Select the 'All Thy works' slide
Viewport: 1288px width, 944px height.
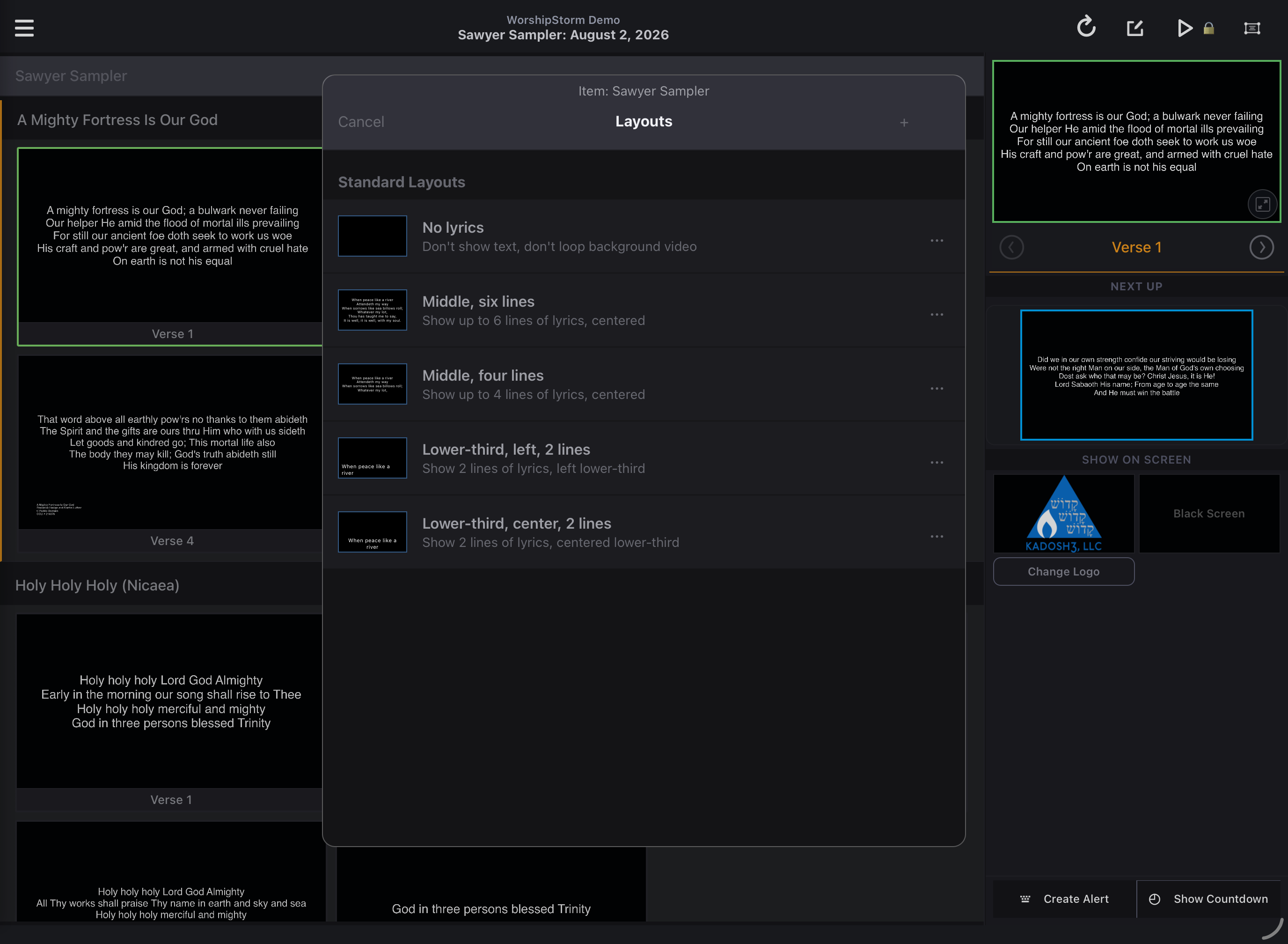(x=171, y=871)
